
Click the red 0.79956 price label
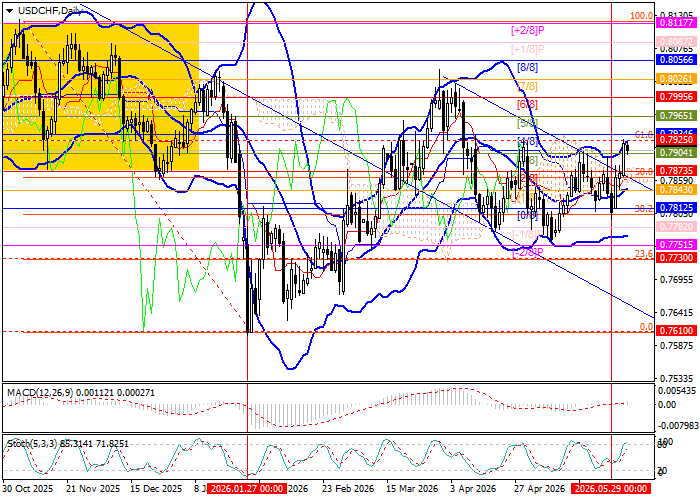(678, 97)
